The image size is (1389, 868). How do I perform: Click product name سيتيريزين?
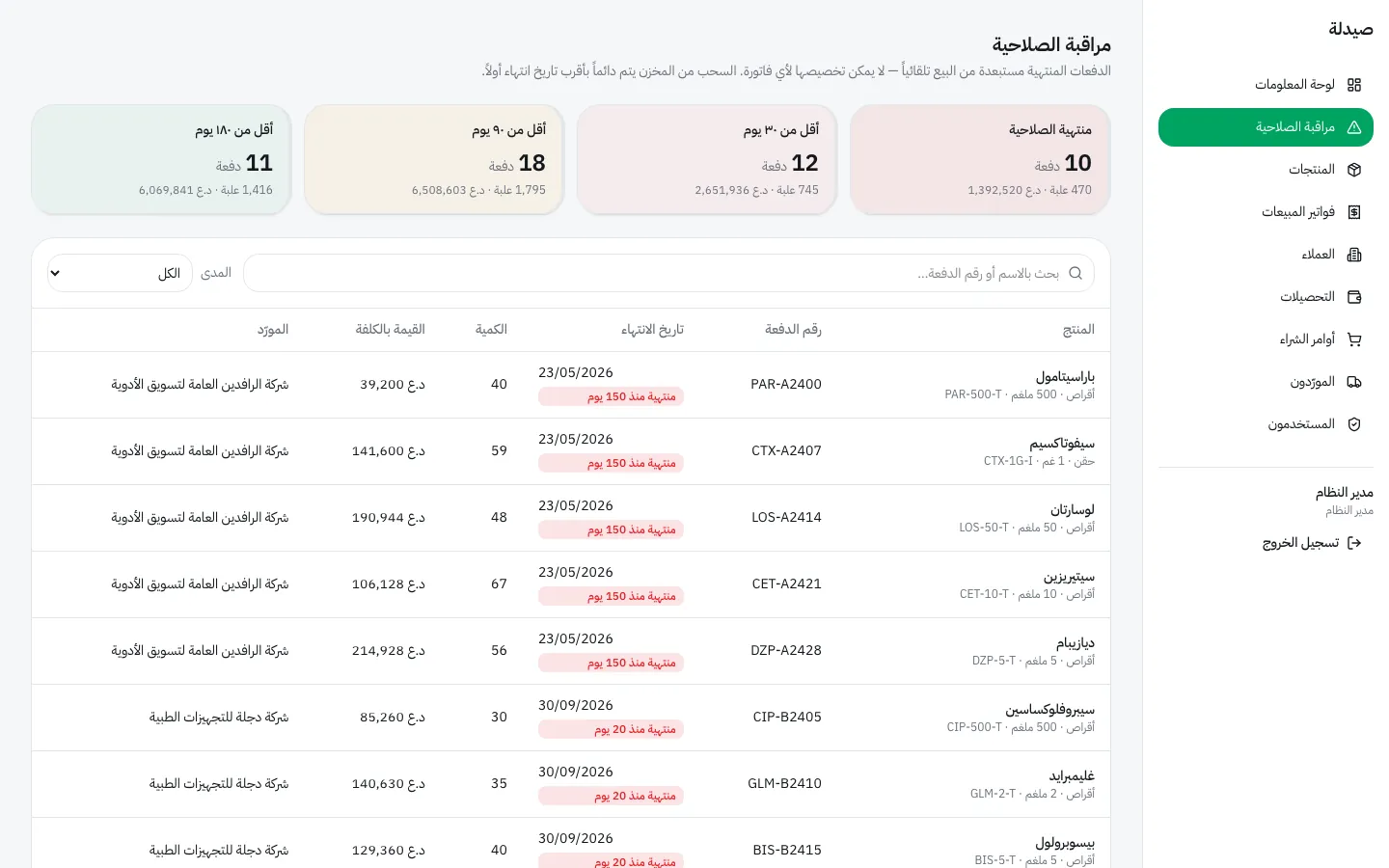pos(1069,576)
